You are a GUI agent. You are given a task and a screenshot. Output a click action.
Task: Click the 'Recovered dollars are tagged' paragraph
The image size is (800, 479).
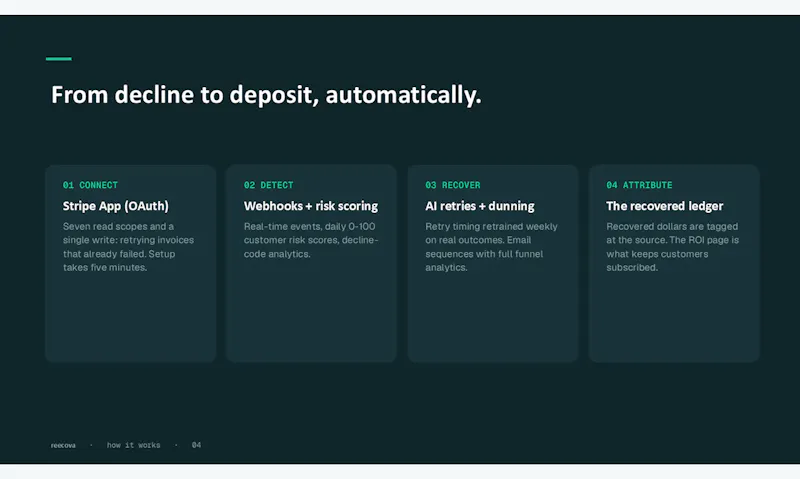click(x=672, y=247)
